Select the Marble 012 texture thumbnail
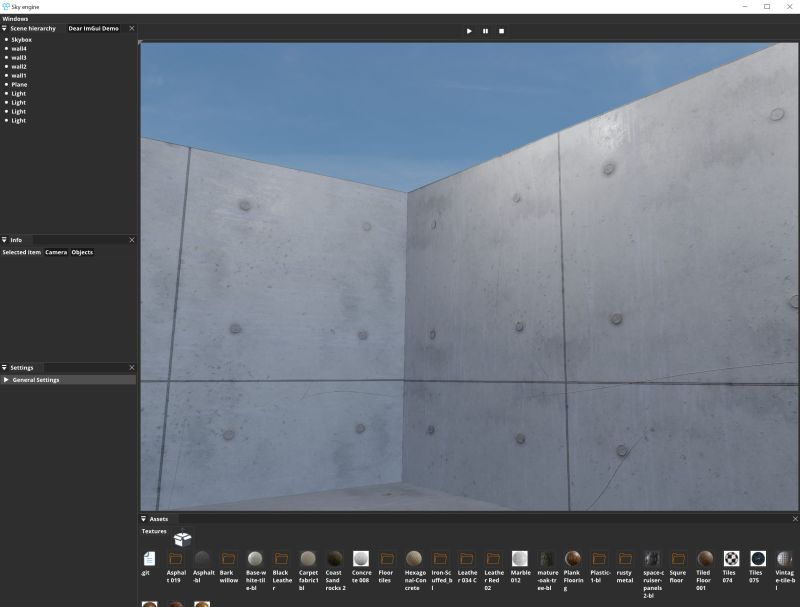The image size is (800, 607). pyautogui.click(x=519, y=560)
